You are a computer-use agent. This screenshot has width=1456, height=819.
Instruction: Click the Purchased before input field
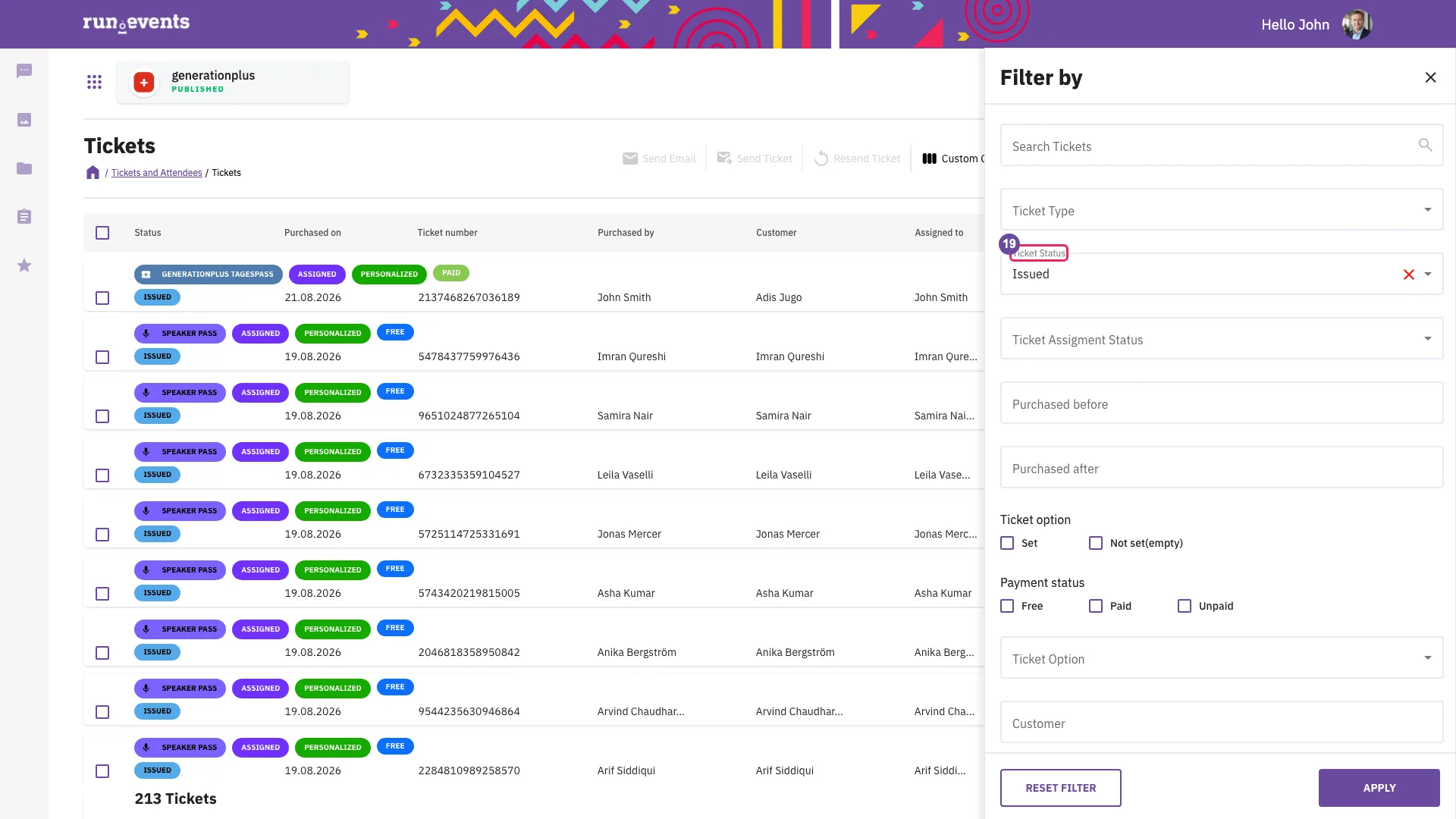tap(1221, 403)
